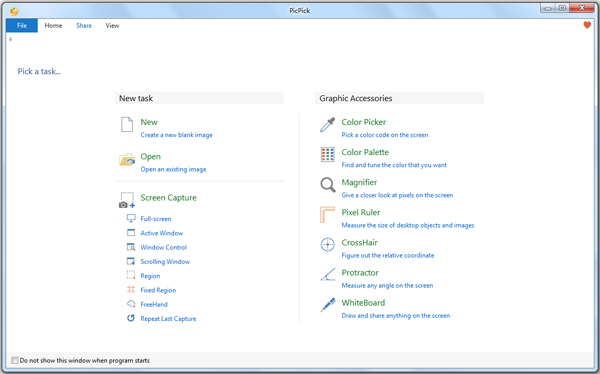Click "Figure out the relative coordinate" text
Viewport: 600px width, 374px height.
[388, 255]
